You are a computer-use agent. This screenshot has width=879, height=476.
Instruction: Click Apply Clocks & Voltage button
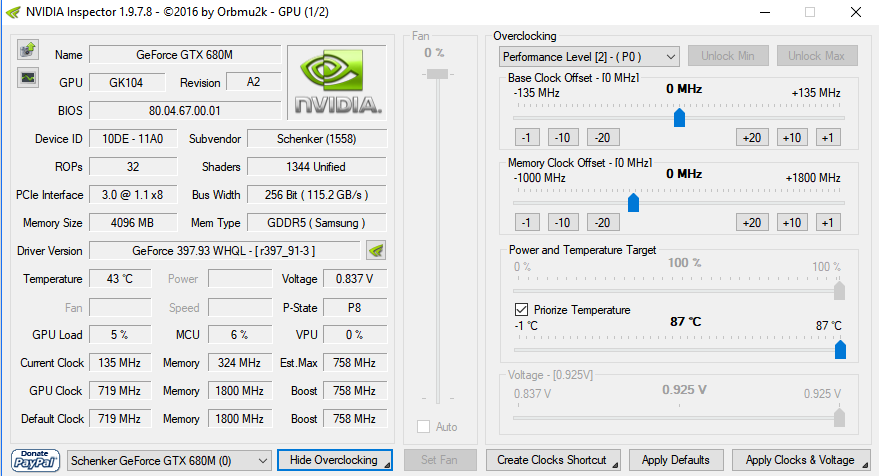coord(801,460)
